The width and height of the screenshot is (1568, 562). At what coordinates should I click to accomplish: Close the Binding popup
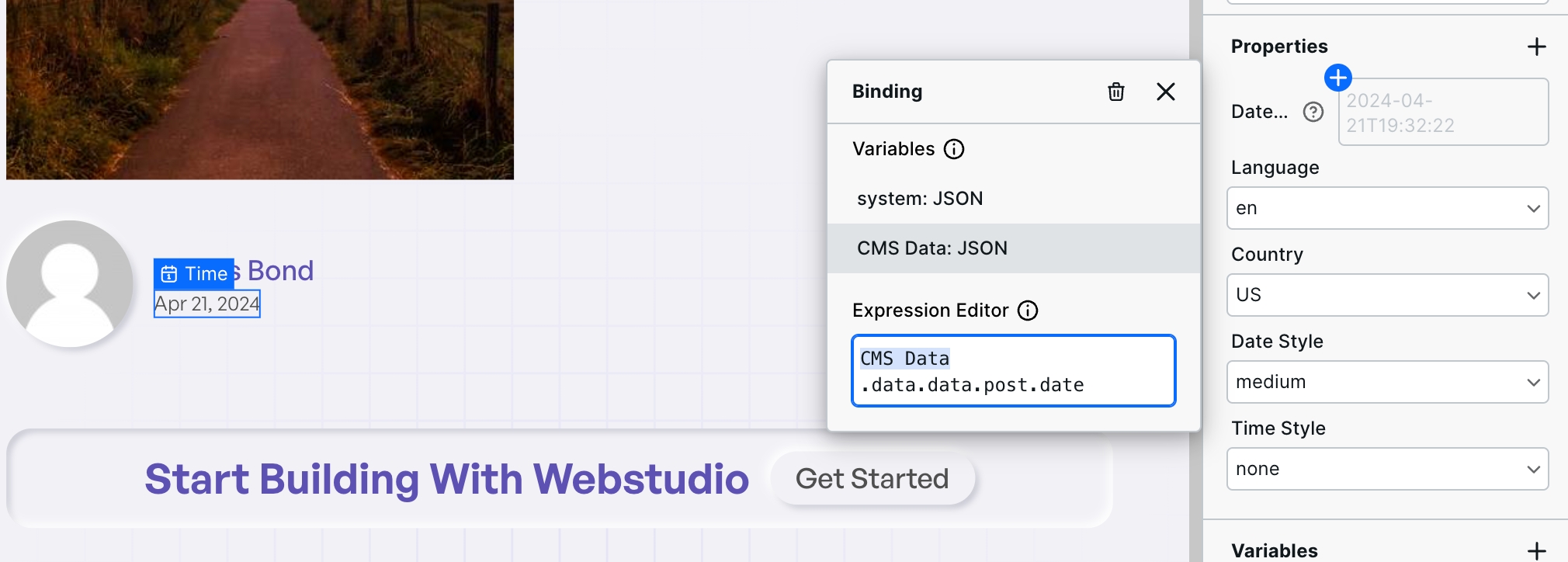tap(1165, 92)
